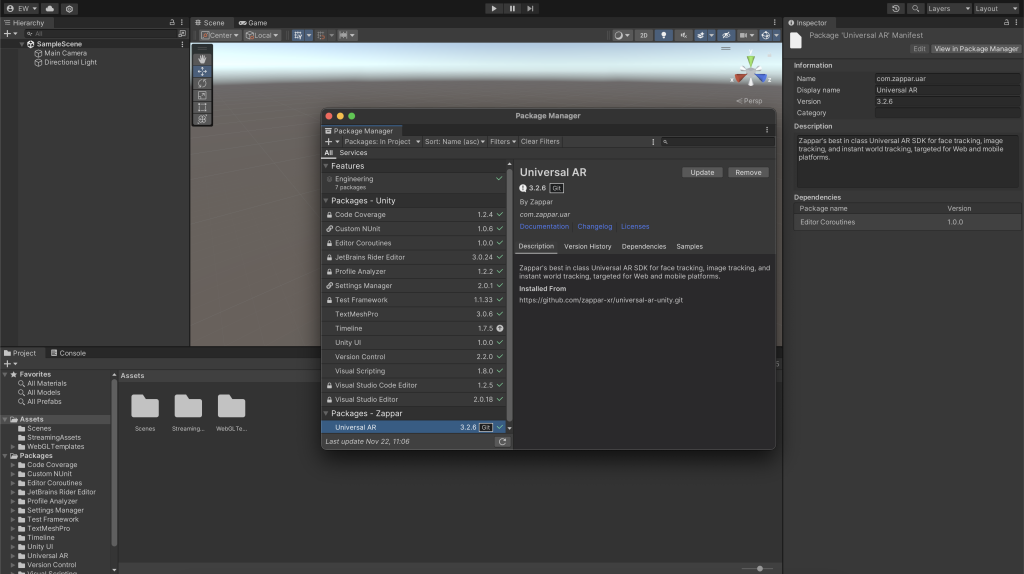Image resolution: width=1024 pixels, height=574 pixels.
Task: Select TextMeshPro package in list
Action: coord(414,314)
